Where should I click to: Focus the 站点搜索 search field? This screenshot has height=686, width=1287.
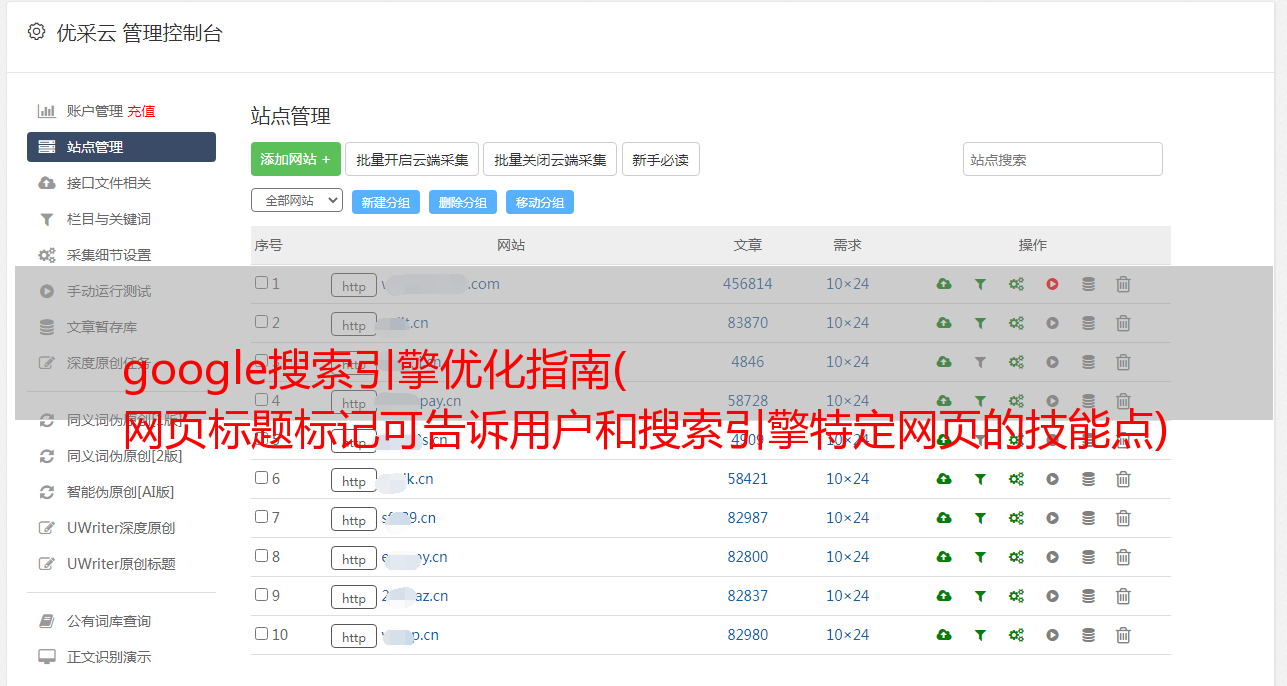pos(1062,159)
